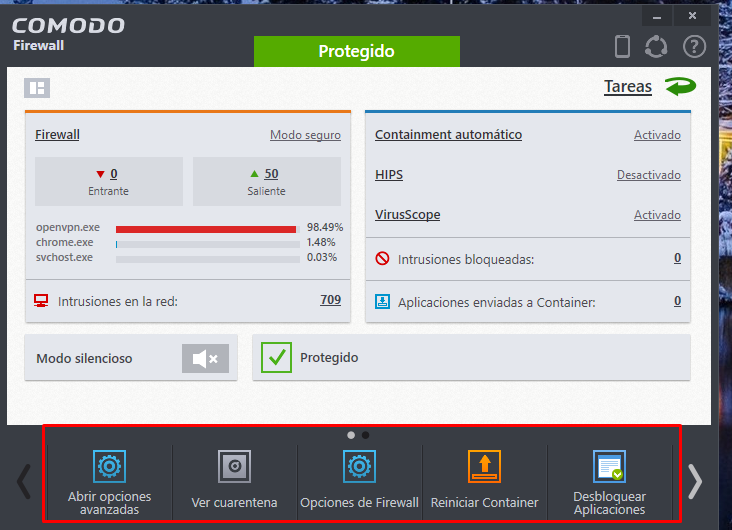732x530 pixels.
Task: Open the Tareas link
Action: (x=627, y=87)
